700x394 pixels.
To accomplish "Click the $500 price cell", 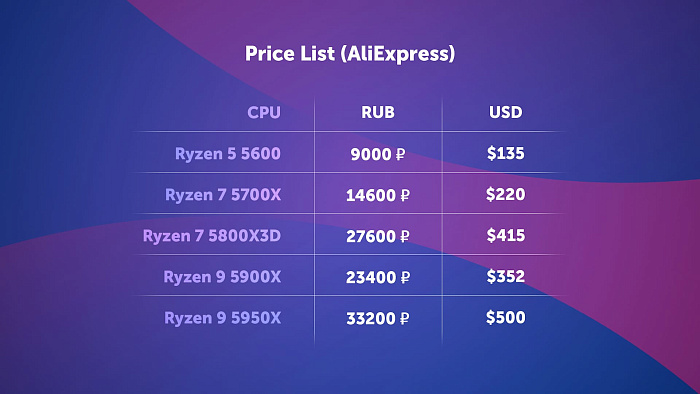I will point(506,317).
